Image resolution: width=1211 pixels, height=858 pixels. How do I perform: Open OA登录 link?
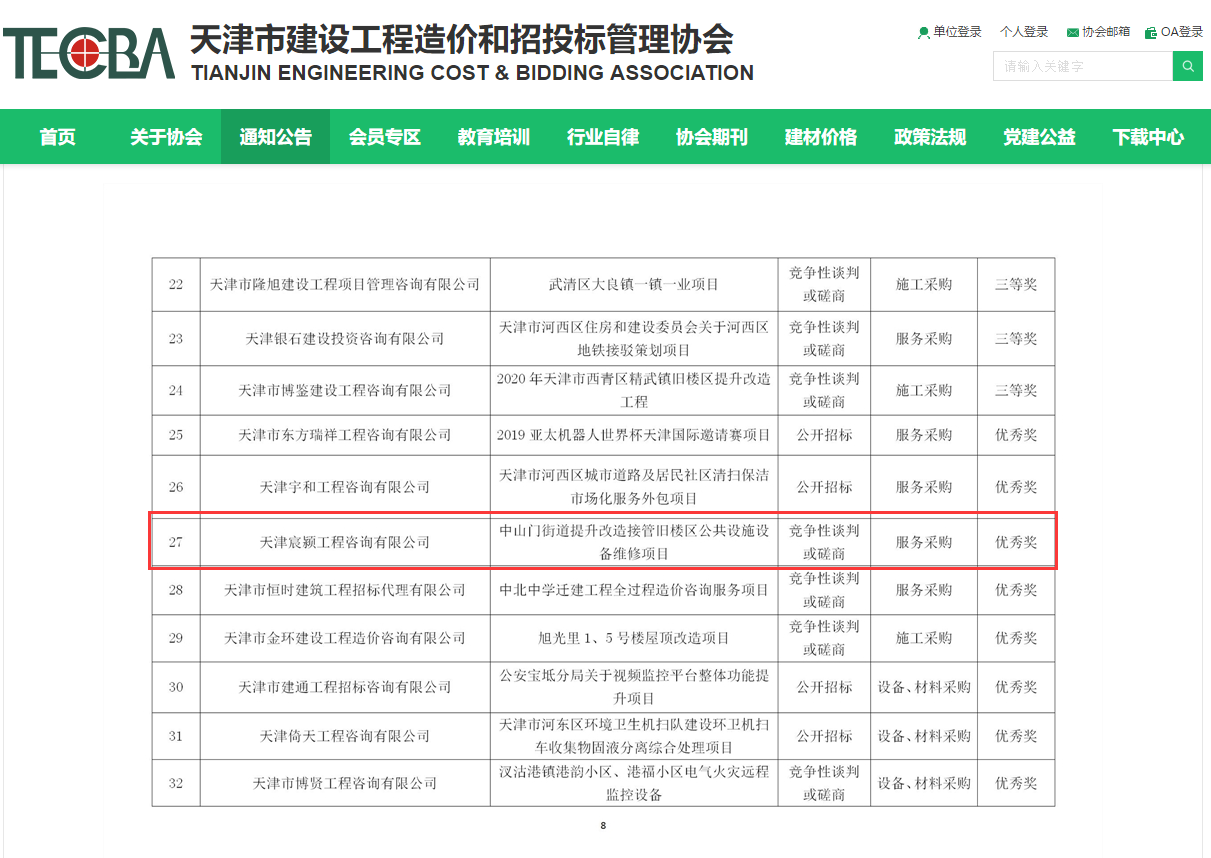click(1182, 32)
